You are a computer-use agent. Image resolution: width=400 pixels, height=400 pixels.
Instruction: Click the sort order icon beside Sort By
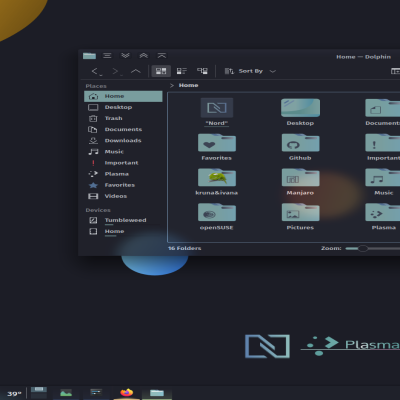point(229,71)
